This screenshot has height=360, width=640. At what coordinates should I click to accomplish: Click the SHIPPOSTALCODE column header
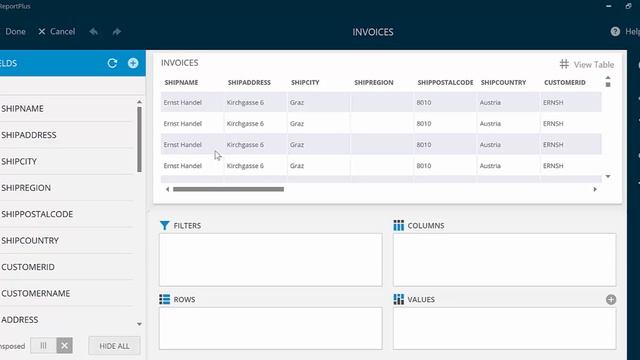tap(445, 82)
